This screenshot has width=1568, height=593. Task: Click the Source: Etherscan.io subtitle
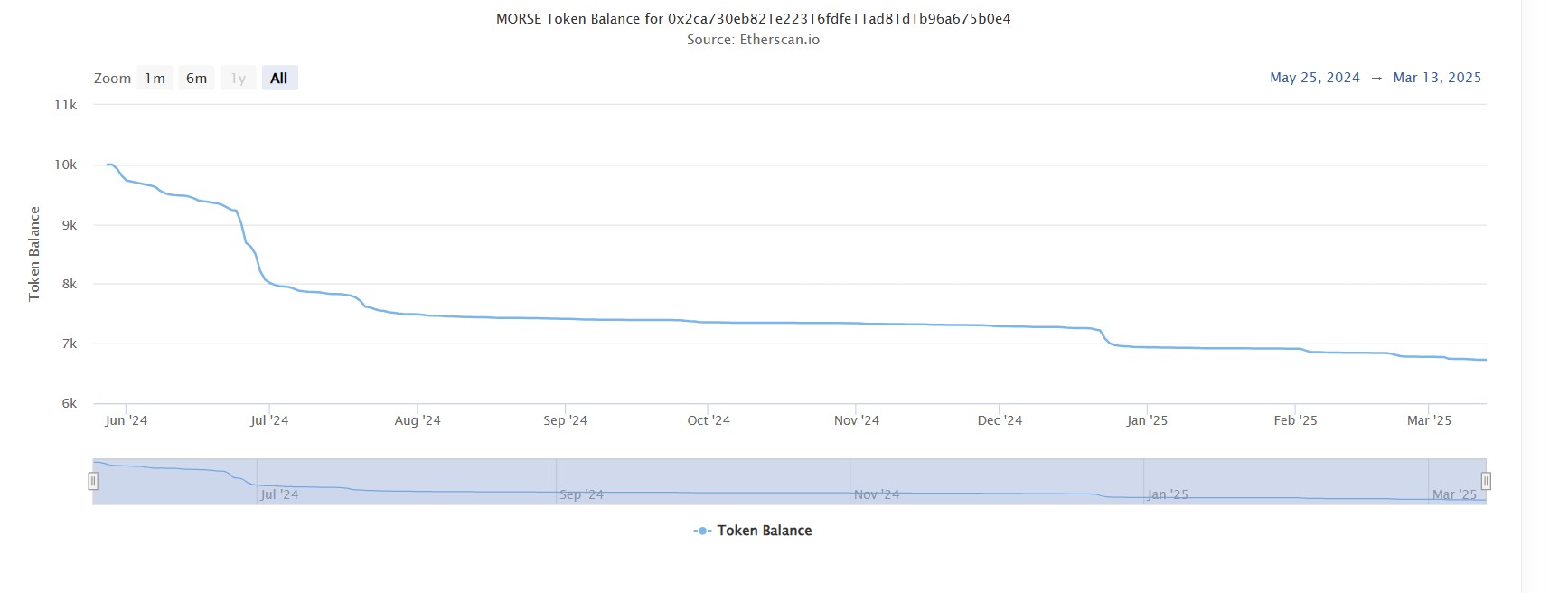pyautogui.click(x=753, y=40)
